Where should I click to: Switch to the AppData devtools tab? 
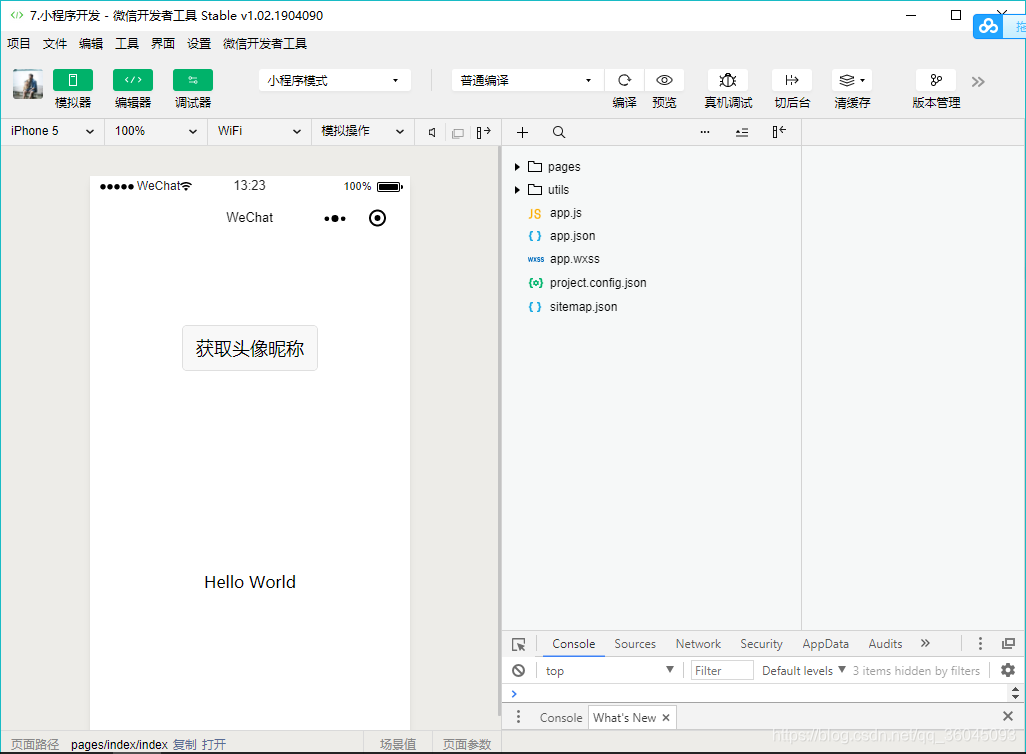tap(825, 644)
